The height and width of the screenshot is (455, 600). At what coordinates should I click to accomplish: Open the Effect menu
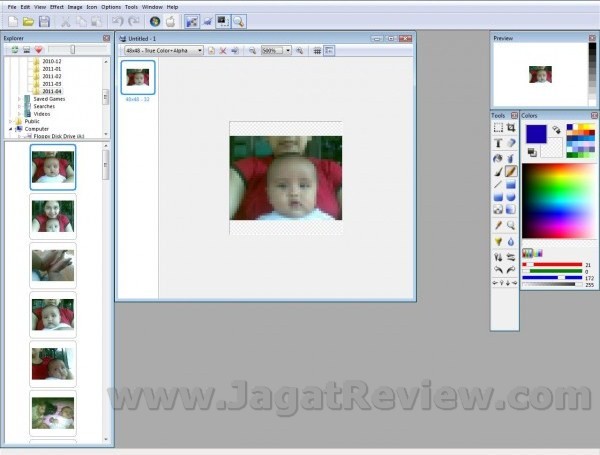(56, 7)
